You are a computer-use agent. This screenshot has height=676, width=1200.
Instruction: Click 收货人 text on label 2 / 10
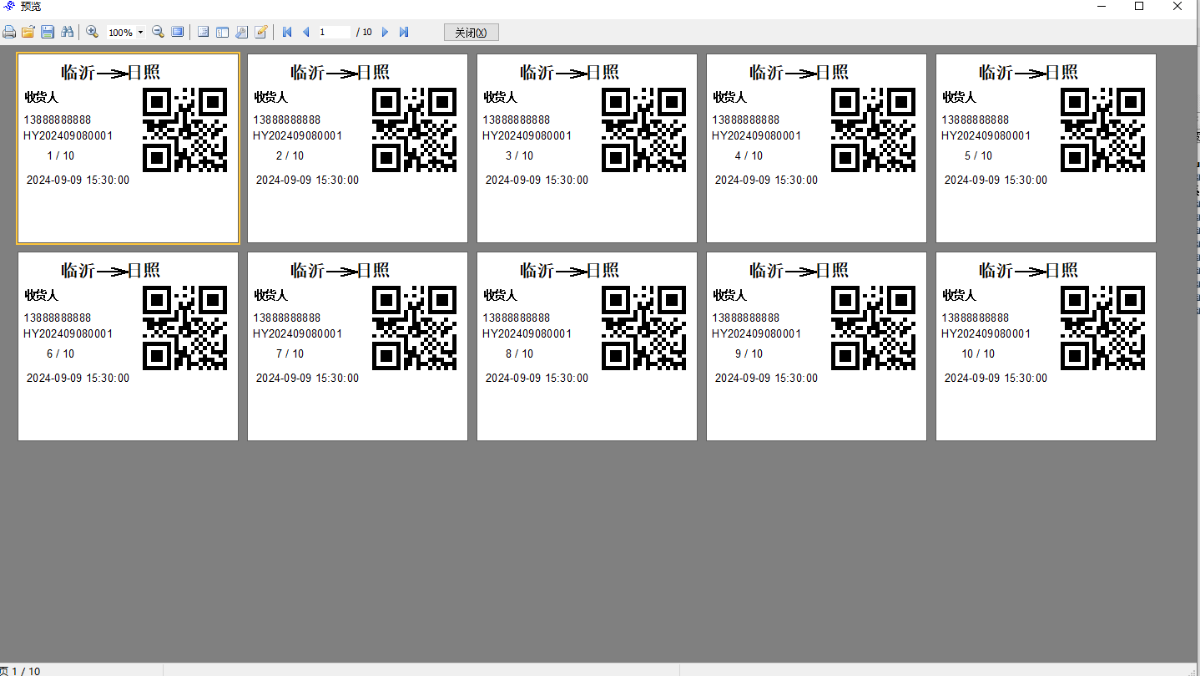point(271,97)
